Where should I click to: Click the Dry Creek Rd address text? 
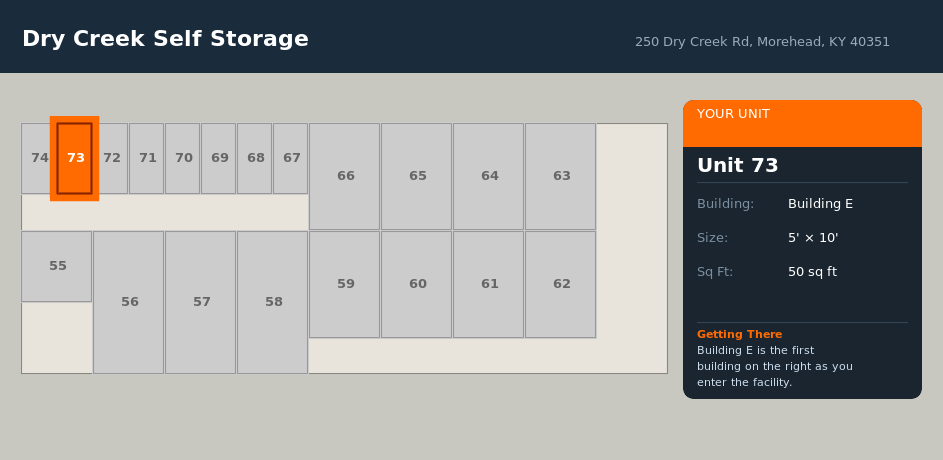pyautogui.click(x=762, y=42)
